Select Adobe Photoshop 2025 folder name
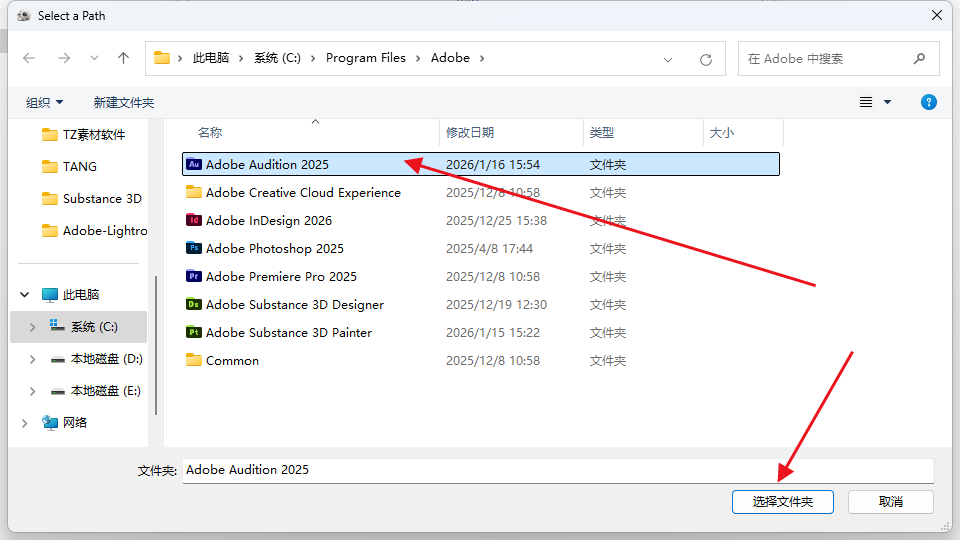 pos(274,249)
